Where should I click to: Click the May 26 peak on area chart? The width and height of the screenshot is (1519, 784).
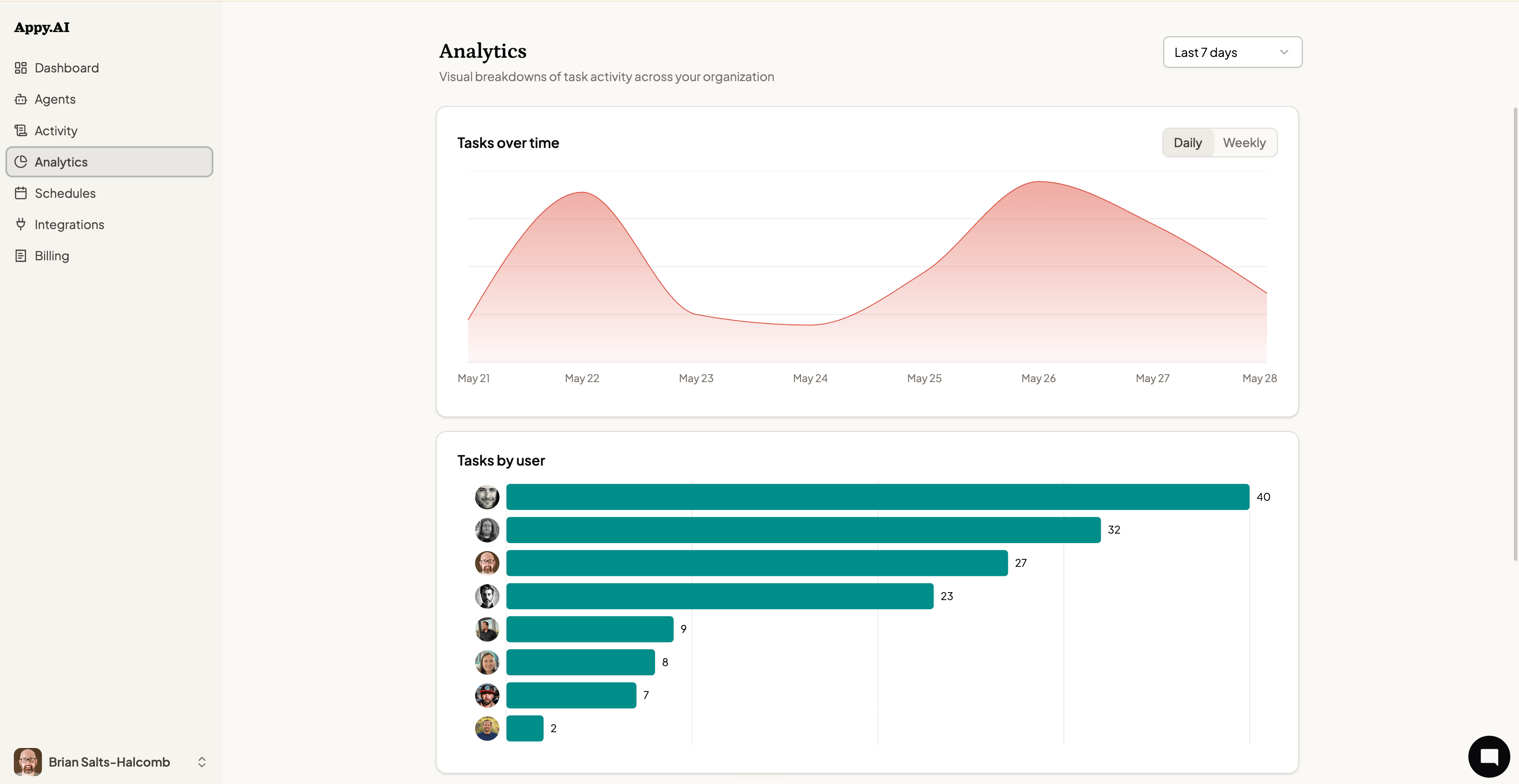click(x=1039, y=182)
